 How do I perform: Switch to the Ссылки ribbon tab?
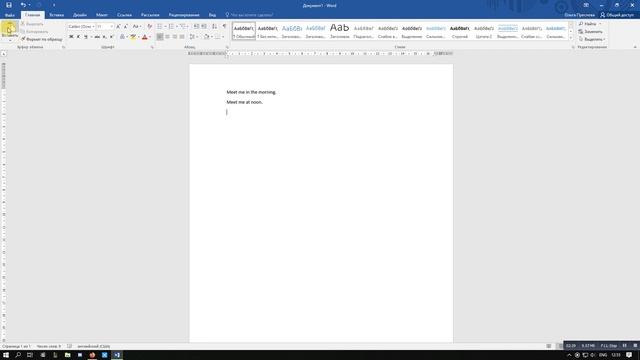click(x=124, y=15)
